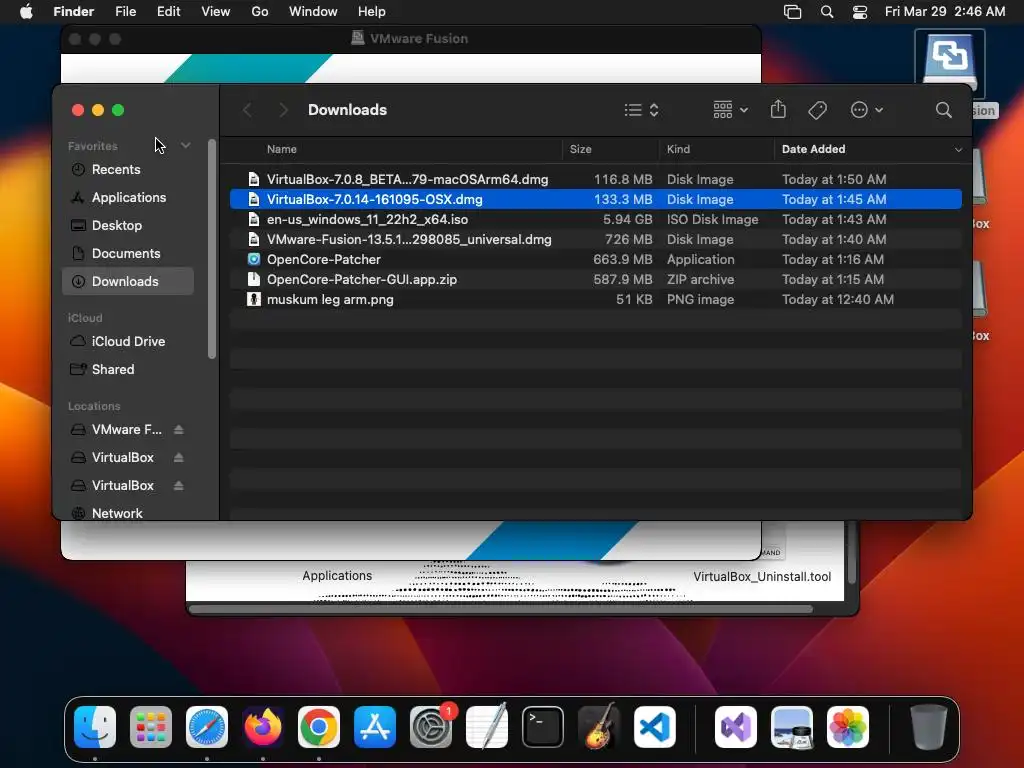Open the Finder menu
Viewport: 1024px width, 768px height.
click(x=73, y=12)
